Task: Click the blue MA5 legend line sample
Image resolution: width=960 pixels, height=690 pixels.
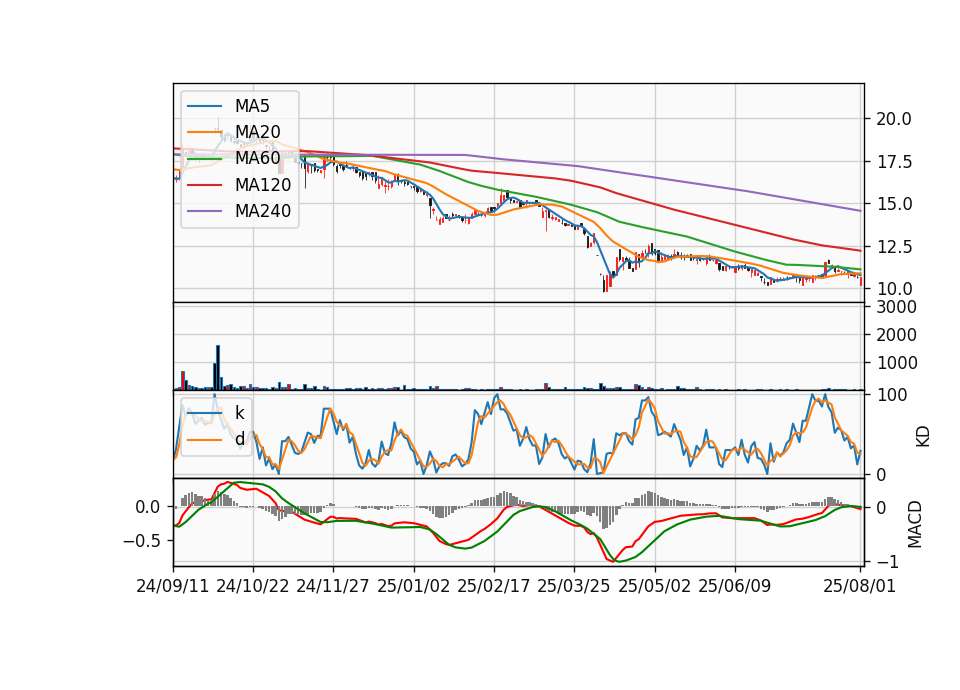Action: pyautogui.click(x=204, y=106)
